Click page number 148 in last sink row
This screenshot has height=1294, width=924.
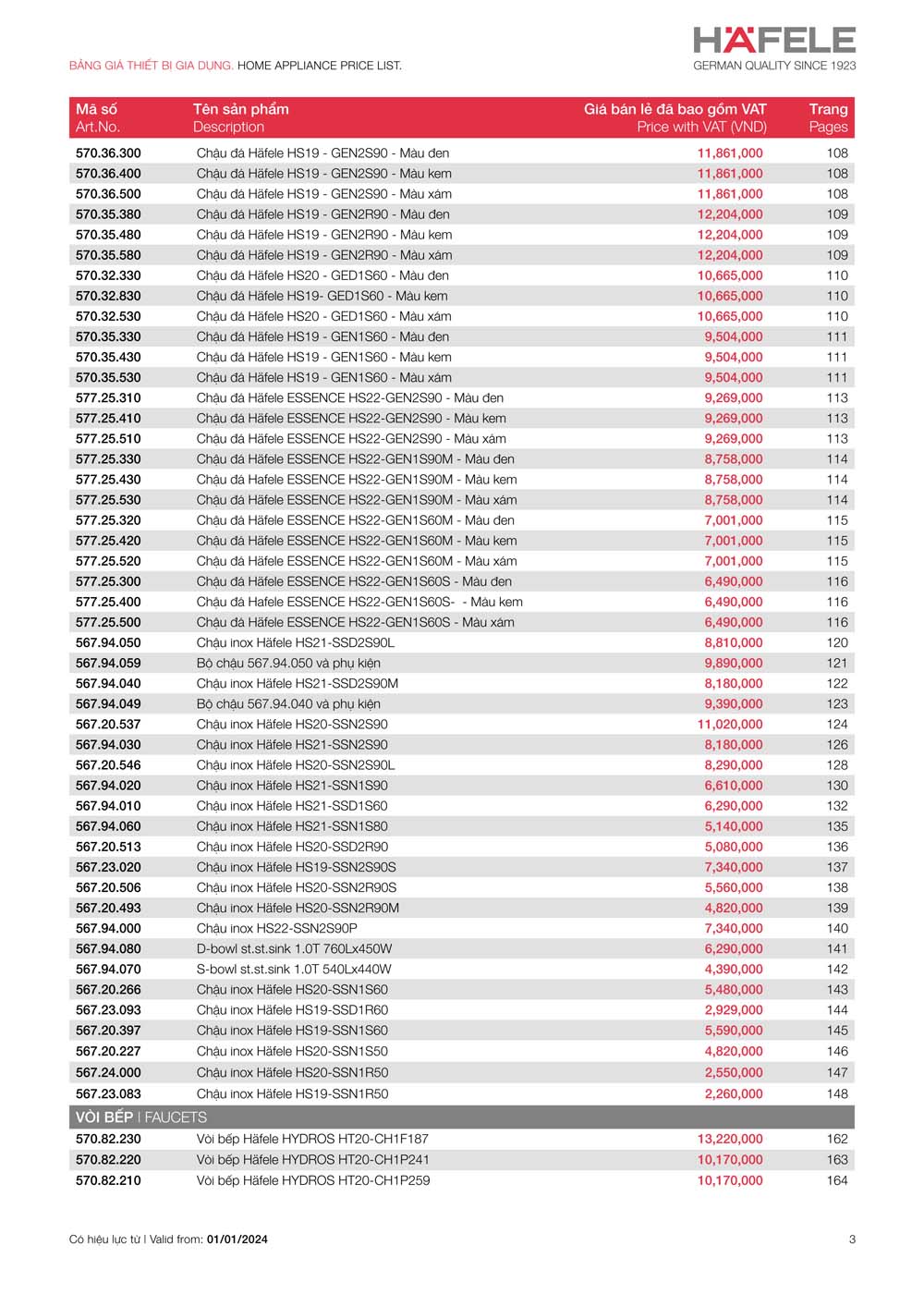(837, 1094)
